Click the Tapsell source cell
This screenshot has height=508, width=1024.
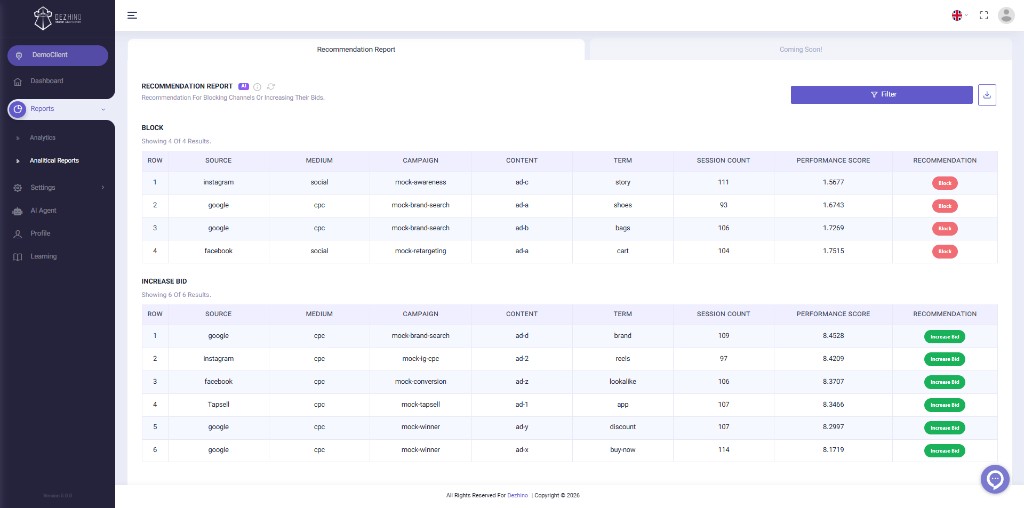tap(218, 404)
